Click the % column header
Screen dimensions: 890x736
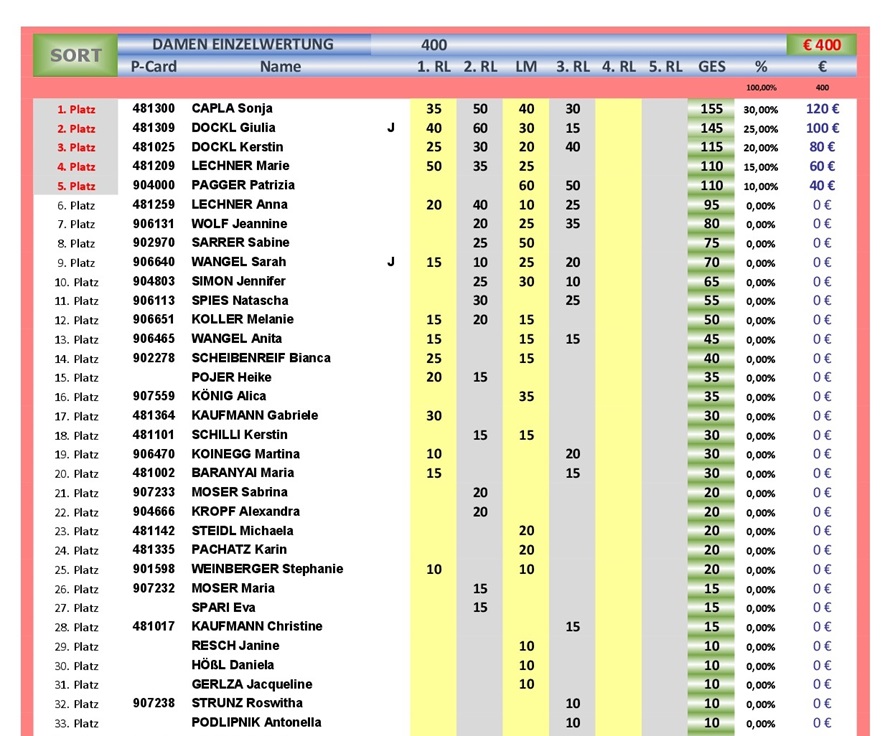click(x=761, y=66)
